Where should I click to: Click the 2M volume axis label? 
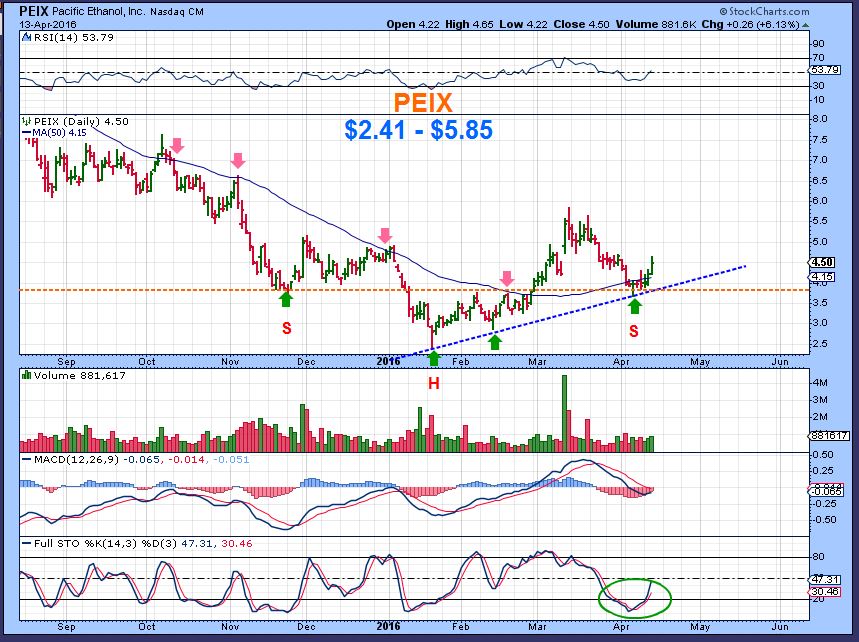820,416
